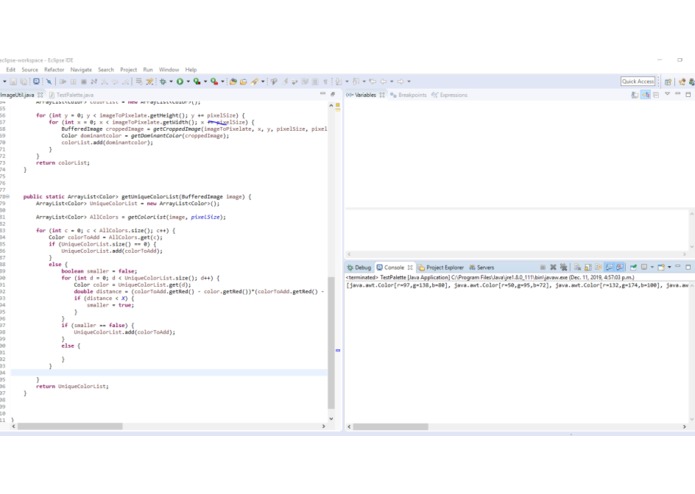Open the Project menu
Screen dimensions: 695x494
[x=129, y=70]
